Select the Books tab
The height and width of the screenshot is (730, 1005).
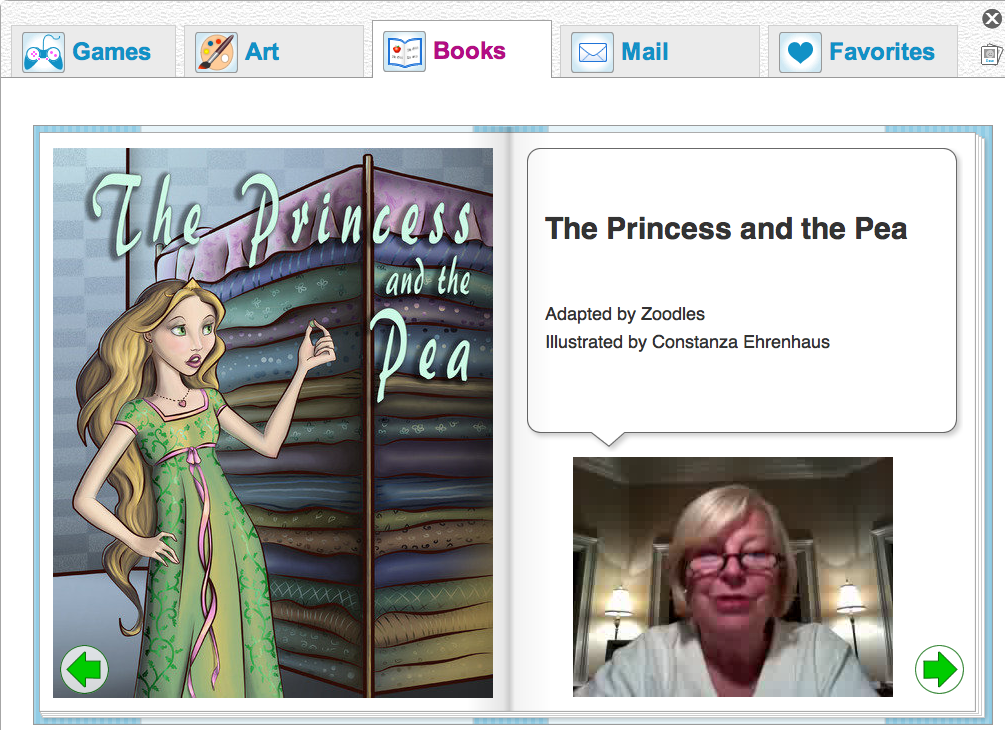(x=461, y=50)
